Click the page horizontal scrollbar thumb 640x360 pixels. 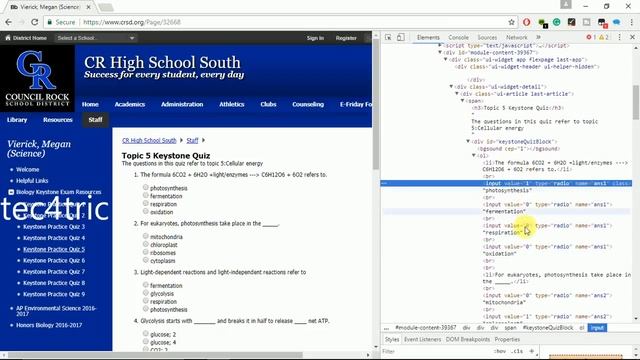pyautogui.click(x=155, y=355)
